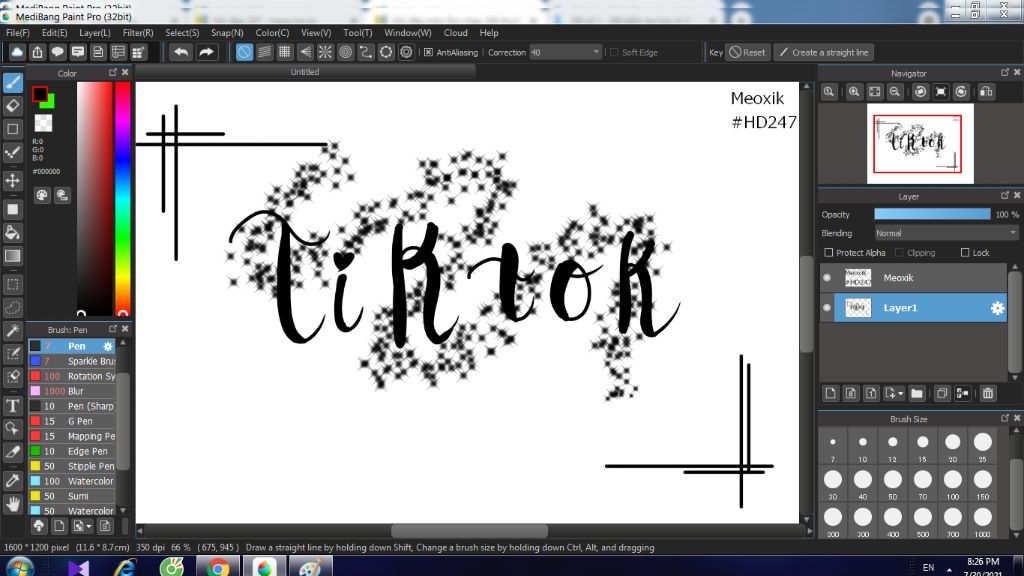Viewport: 1024px width, 576px height.
Task: Open the Window menu
Action: 408,33
